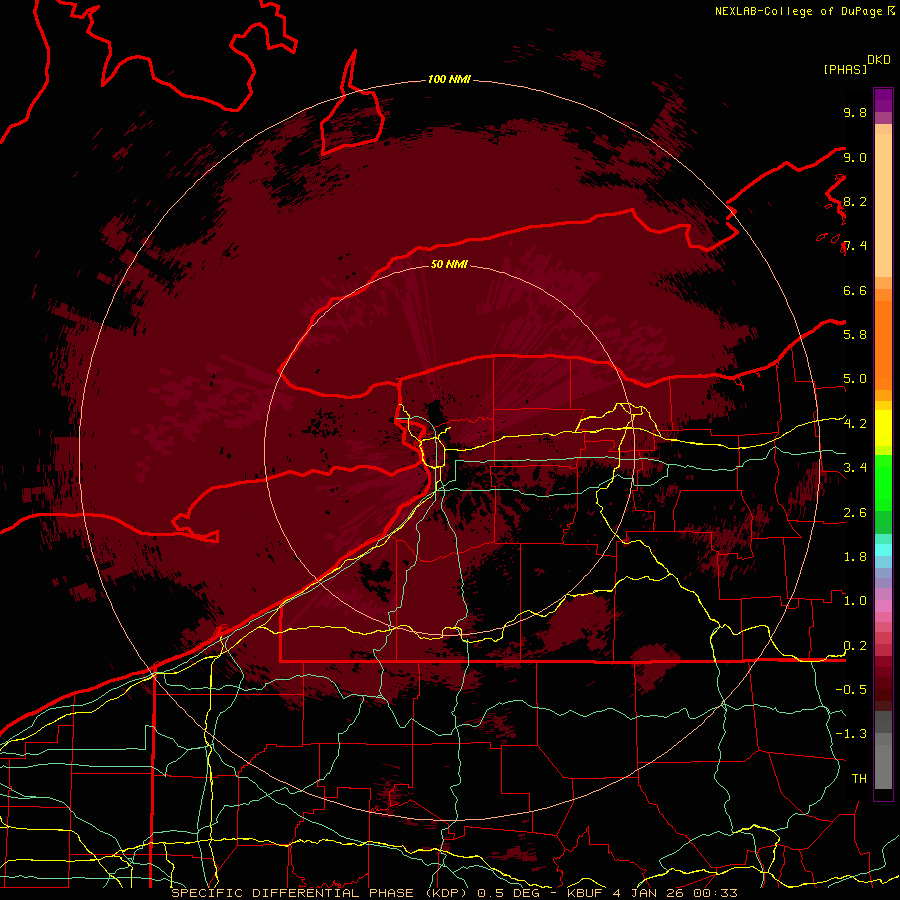Viewport: 900px width, 900px height.
Task: Click the 3.4 legend value
Action: (855, 468)
